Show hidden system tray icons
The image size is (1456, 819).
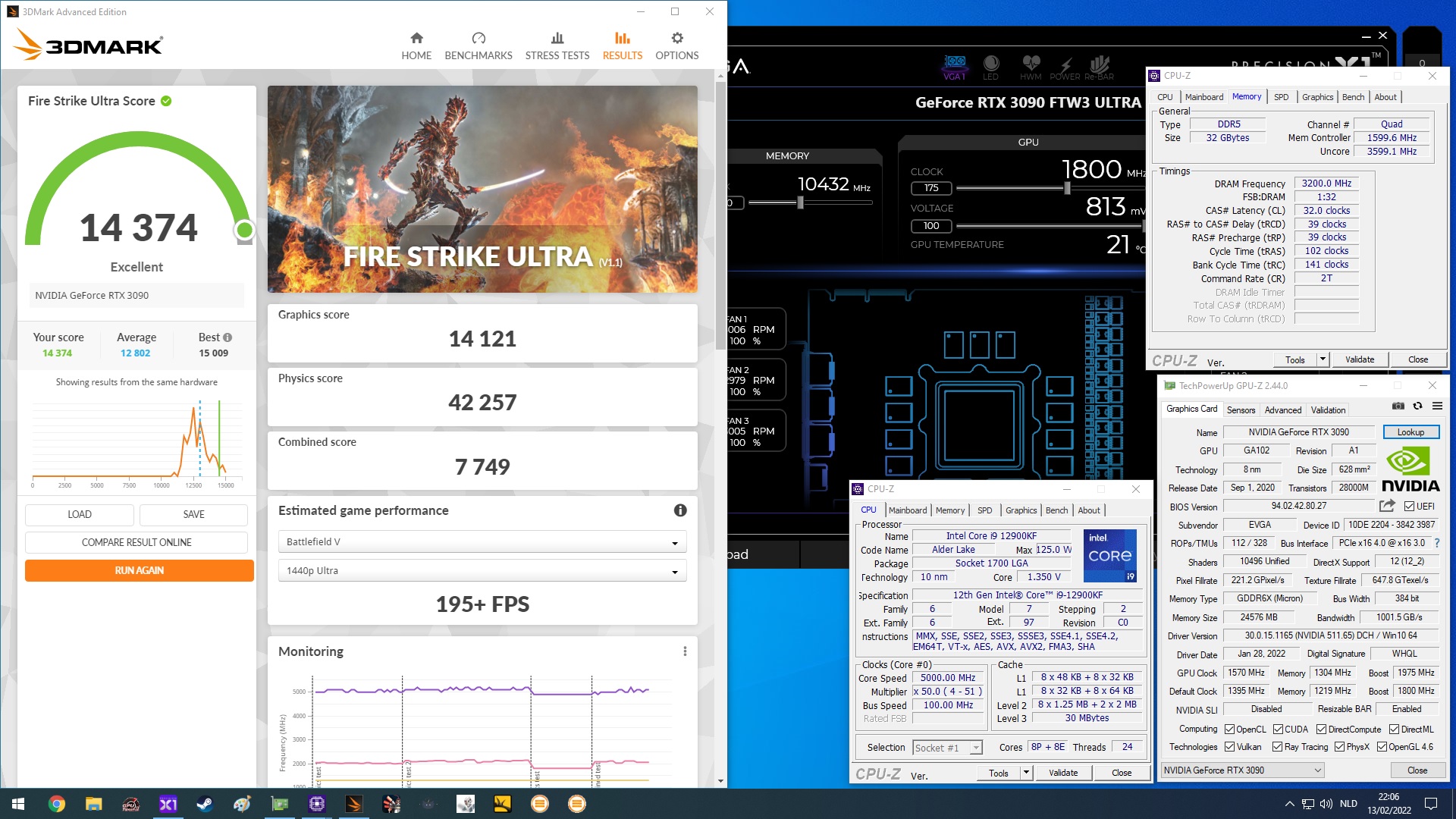(x=1289, y=804)
